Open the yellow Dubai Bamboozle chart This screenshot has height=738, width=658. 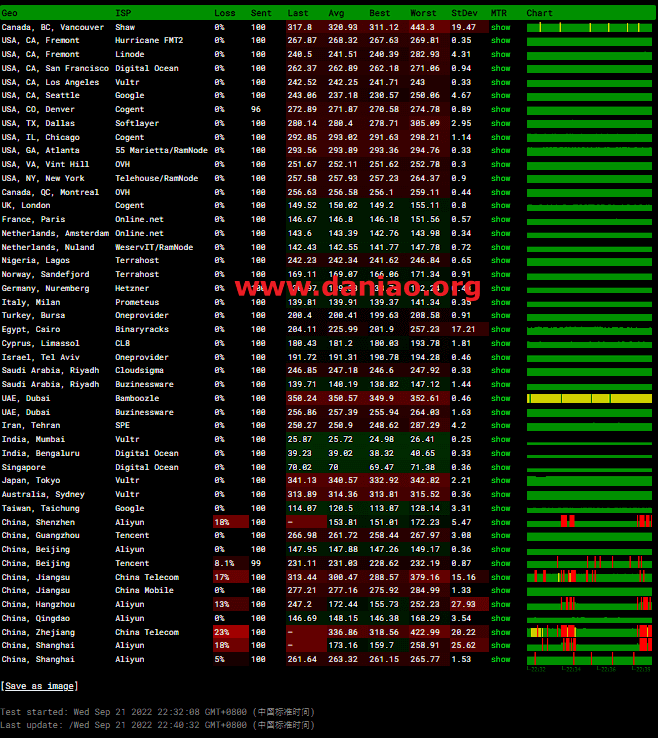589,399
